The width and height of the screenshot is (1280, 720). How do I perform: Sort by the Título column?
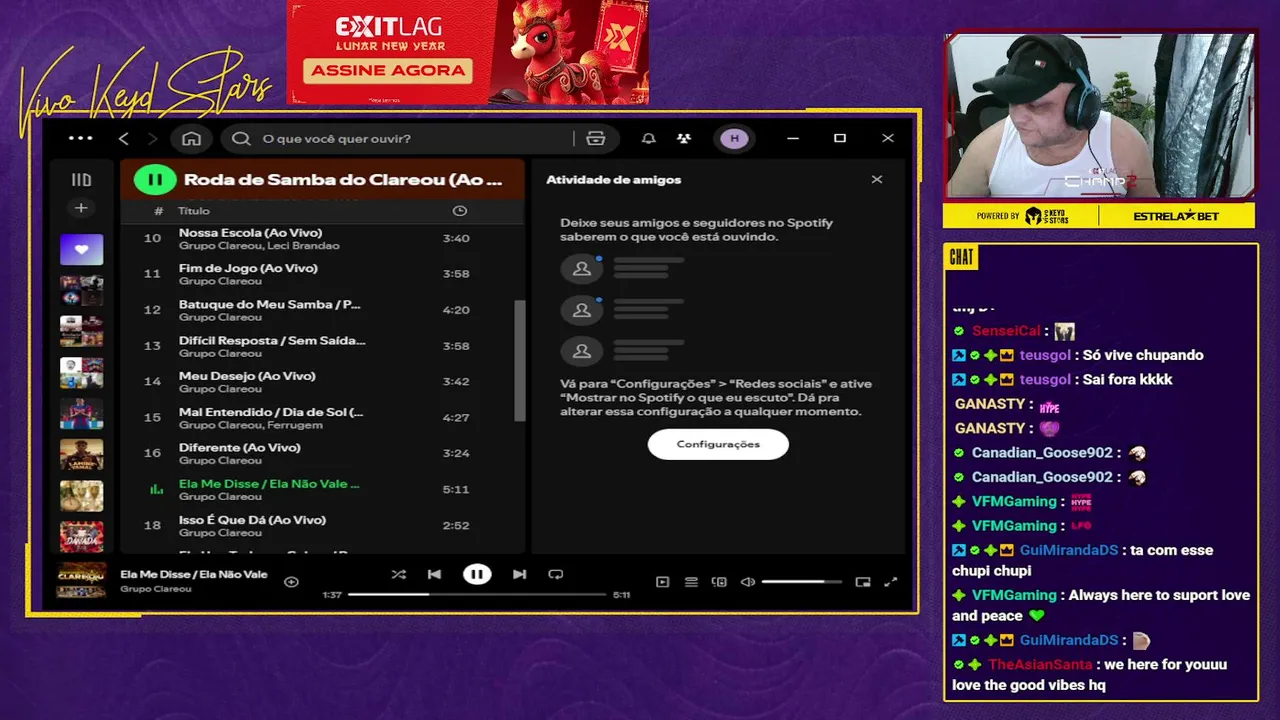pos(194,211)
